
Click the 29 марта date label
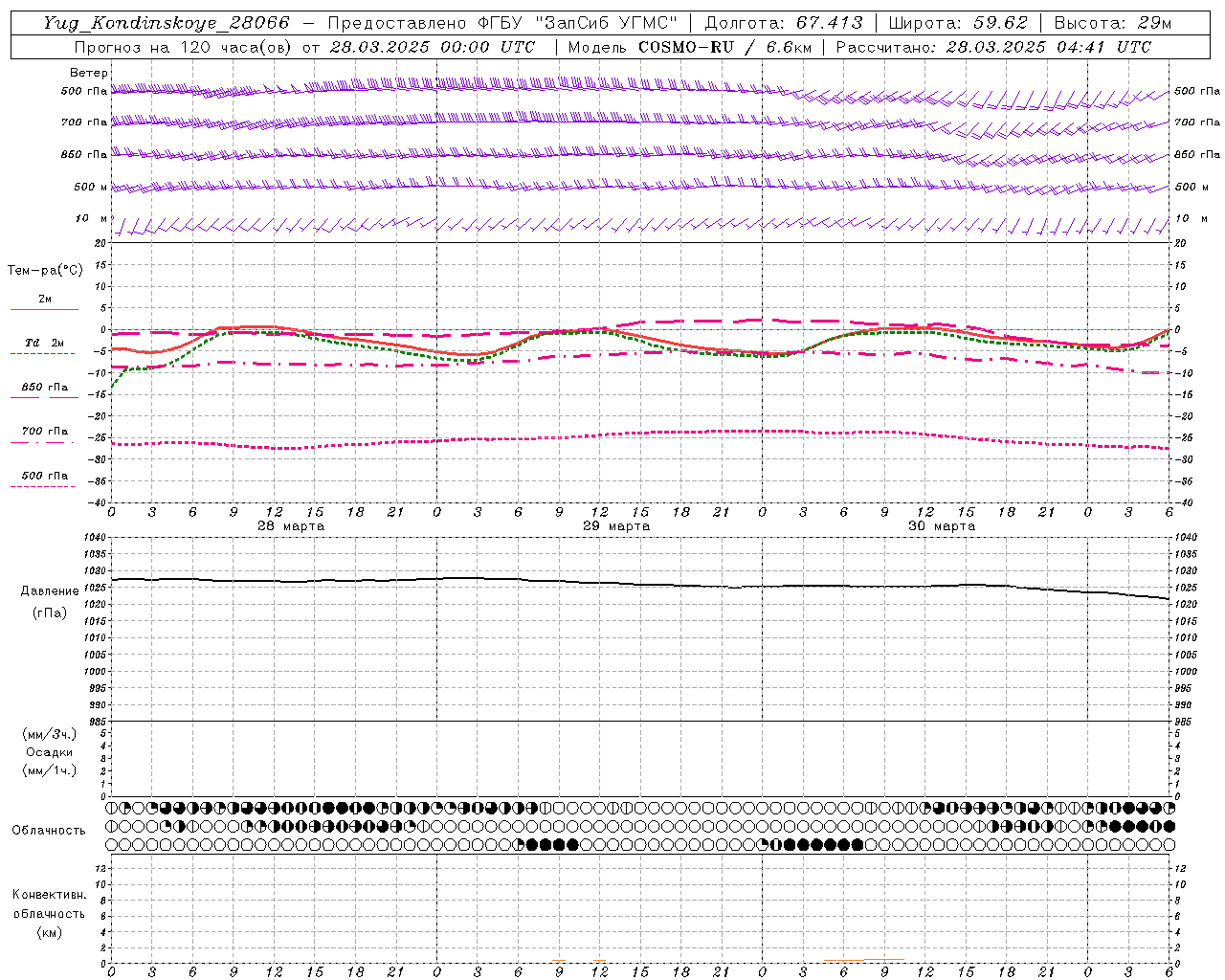616,526
